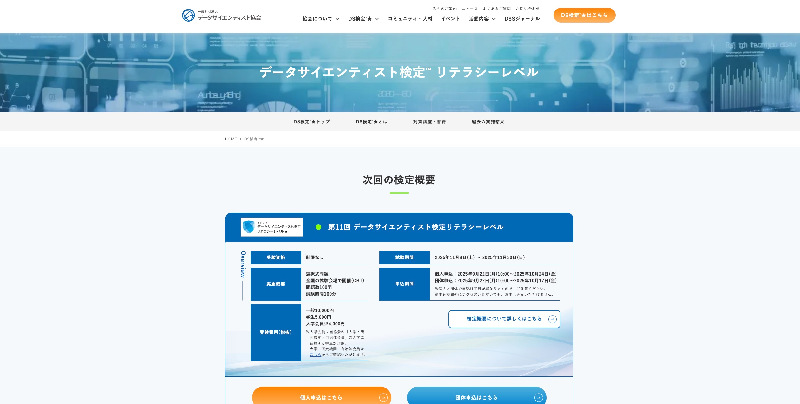Click the arrow icon on blue group application button
Viewport: 800px width, 404px height.
coord(538,397)
